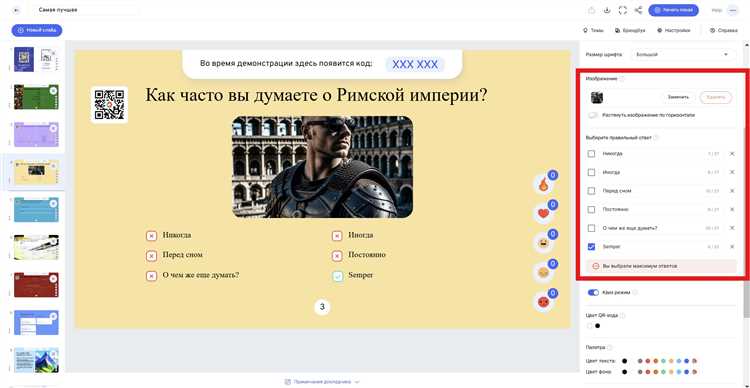Click info icon beside Цвет QR-кода
This screenshot has height=388, width=750.
coord(623,315)
